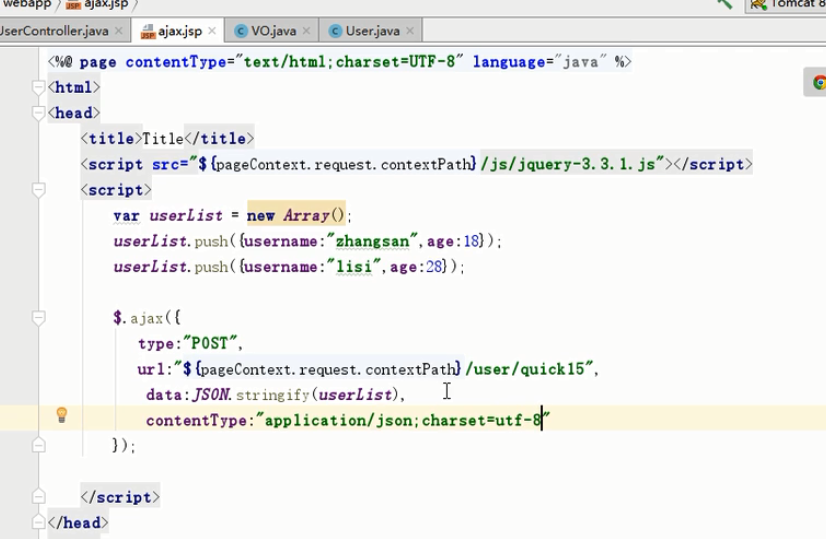The width and height of the screenshot is (826, 539).
Task: Close the VO.java tab
Action: point(306,31)
